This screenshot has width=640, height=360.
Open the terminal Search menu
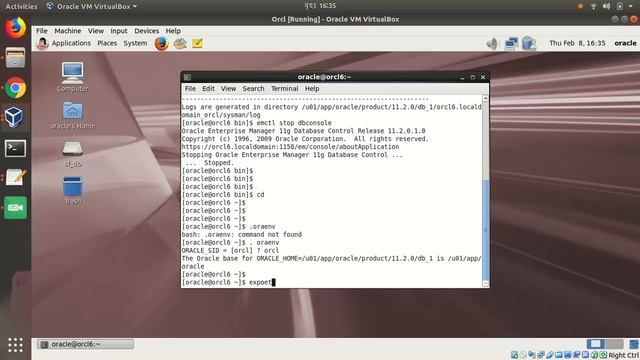(x=253, y=89)
